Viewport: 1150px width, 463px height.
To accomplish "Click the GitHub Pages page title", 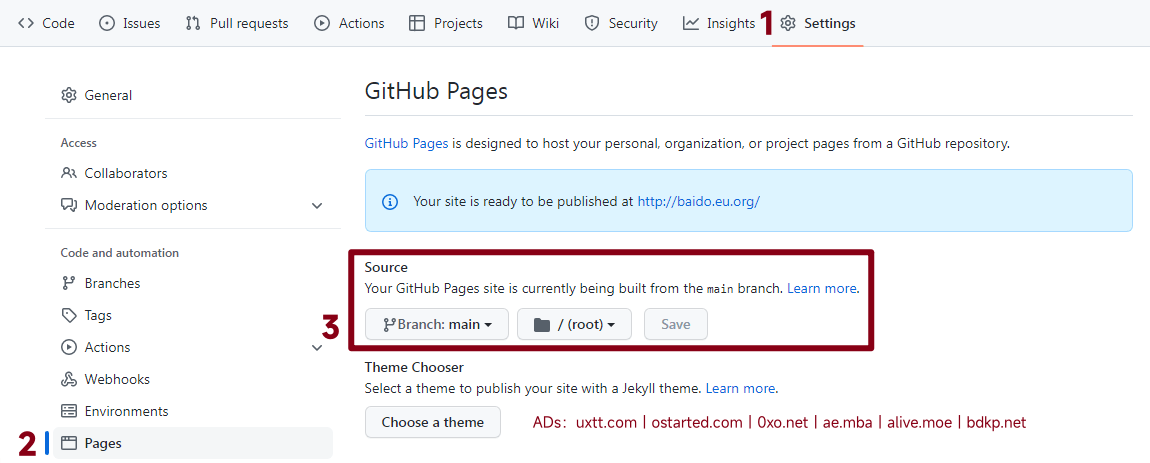I will coord(436,92).
